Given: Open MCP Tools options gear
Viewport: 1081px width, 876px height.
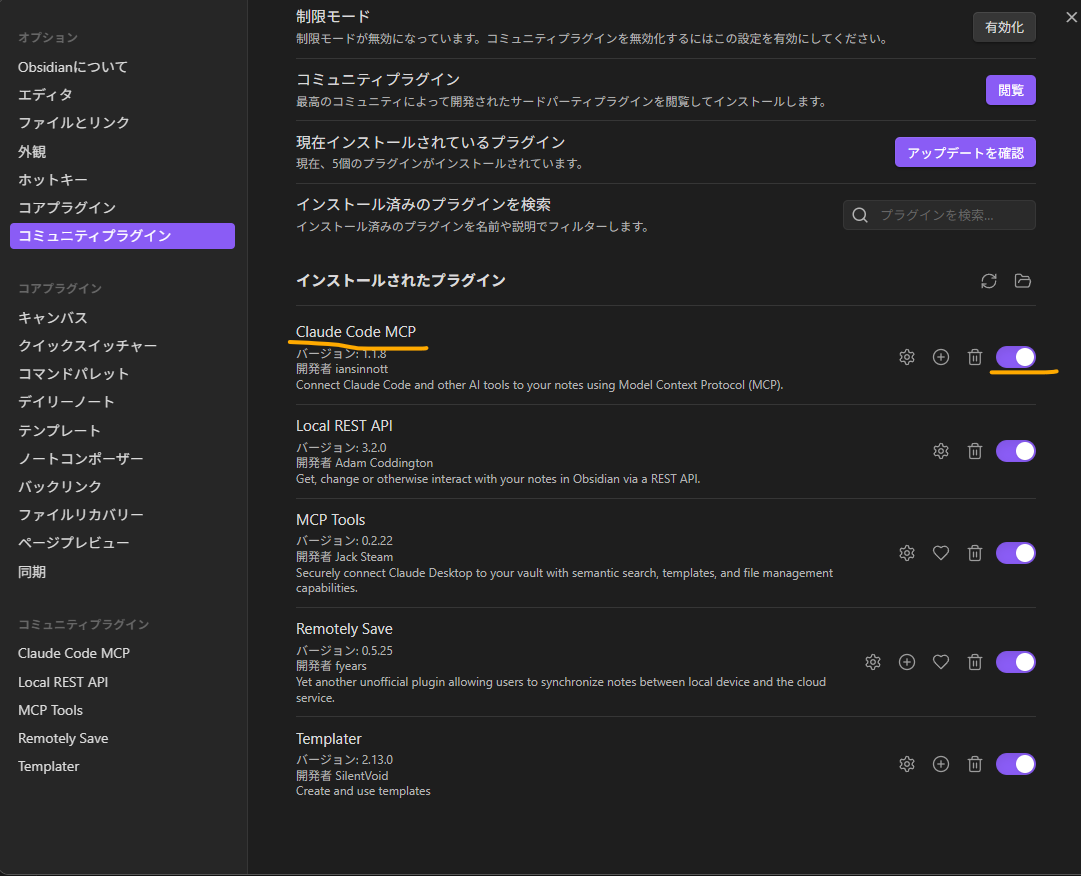Looking at the screenshot, I should (x=907, y=553).
